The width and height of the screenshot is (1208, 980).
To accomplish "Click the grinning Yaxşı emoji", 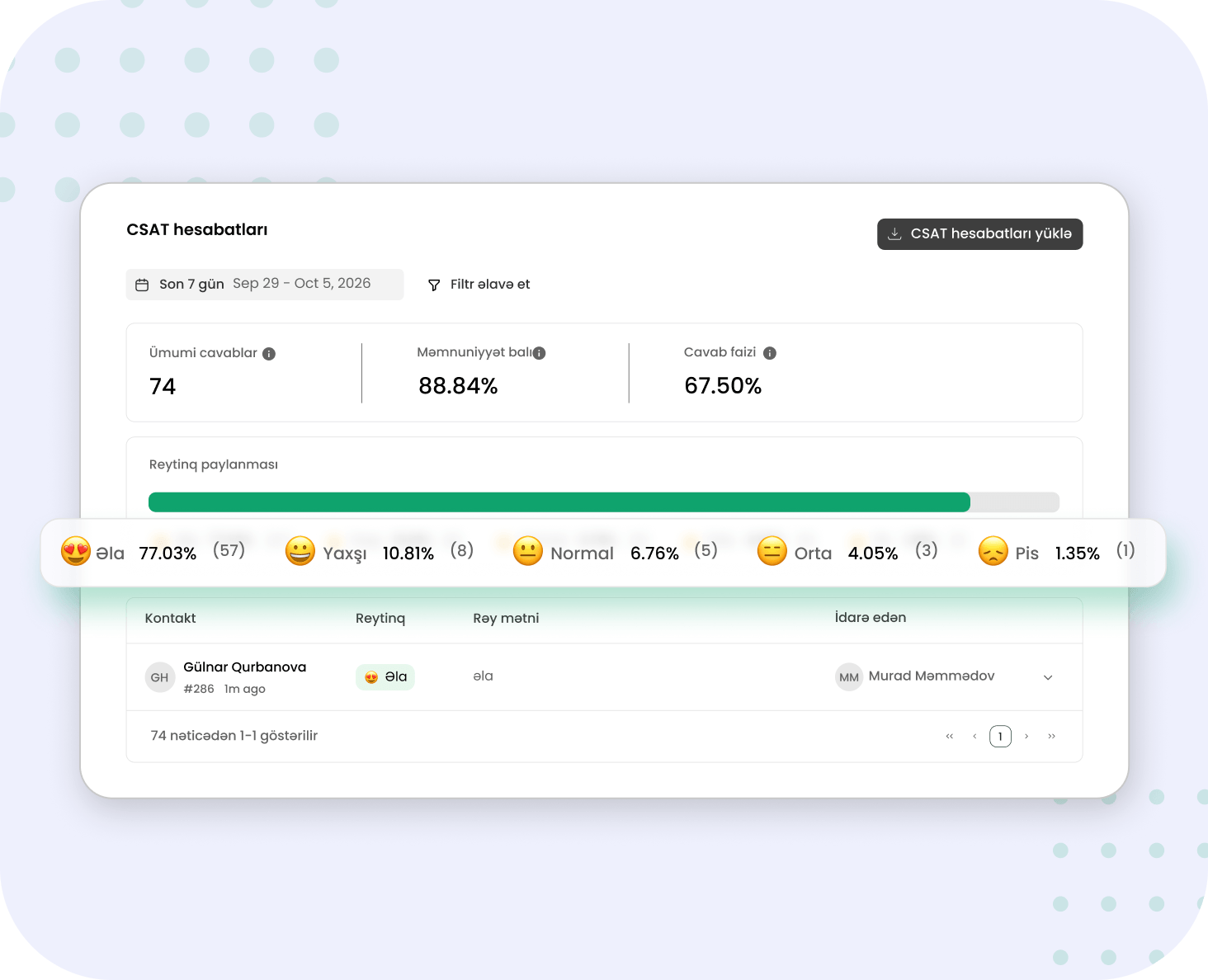I will [x=300, y=551].
